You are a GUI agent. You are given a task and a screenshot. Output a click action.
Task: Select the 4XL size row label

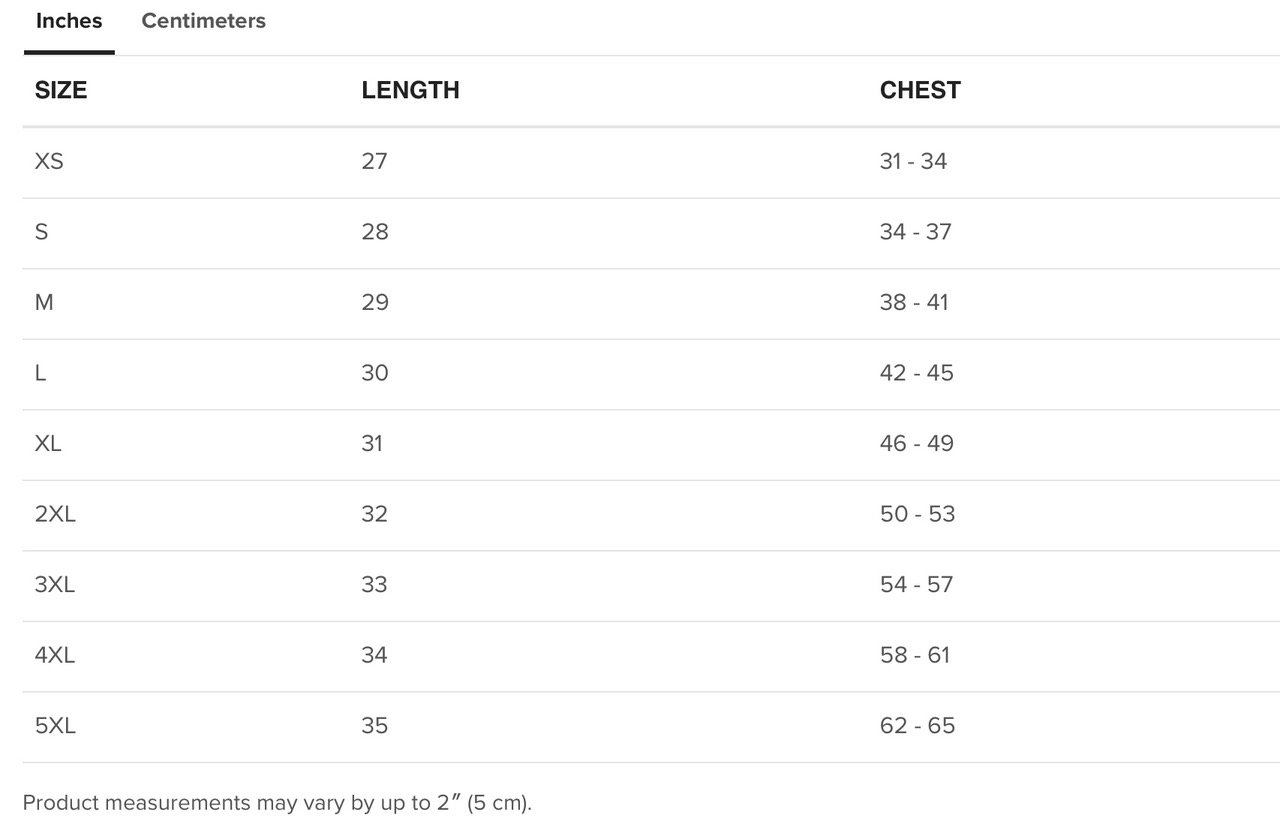[55, 655]
